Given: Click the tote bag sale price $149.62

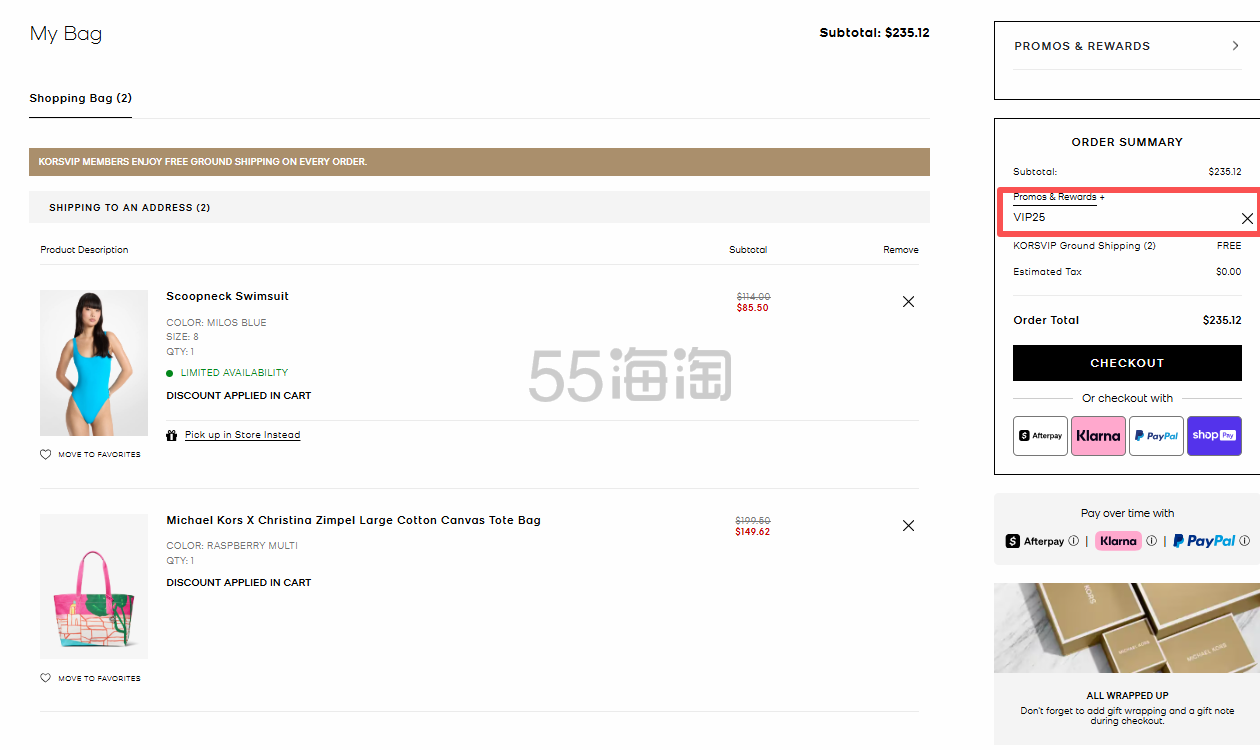Looking at the screenshot, I should (x=753, y=532).
